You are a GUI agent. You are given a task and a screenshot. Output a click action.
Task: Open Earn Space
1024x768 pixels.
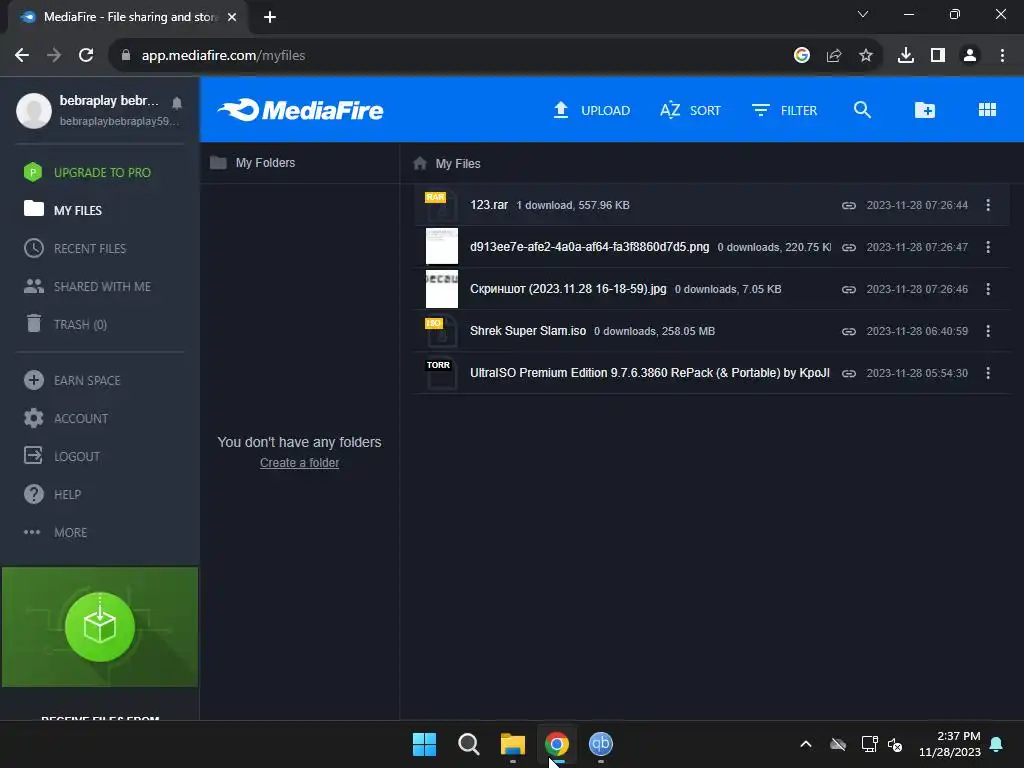coord(72,380)
